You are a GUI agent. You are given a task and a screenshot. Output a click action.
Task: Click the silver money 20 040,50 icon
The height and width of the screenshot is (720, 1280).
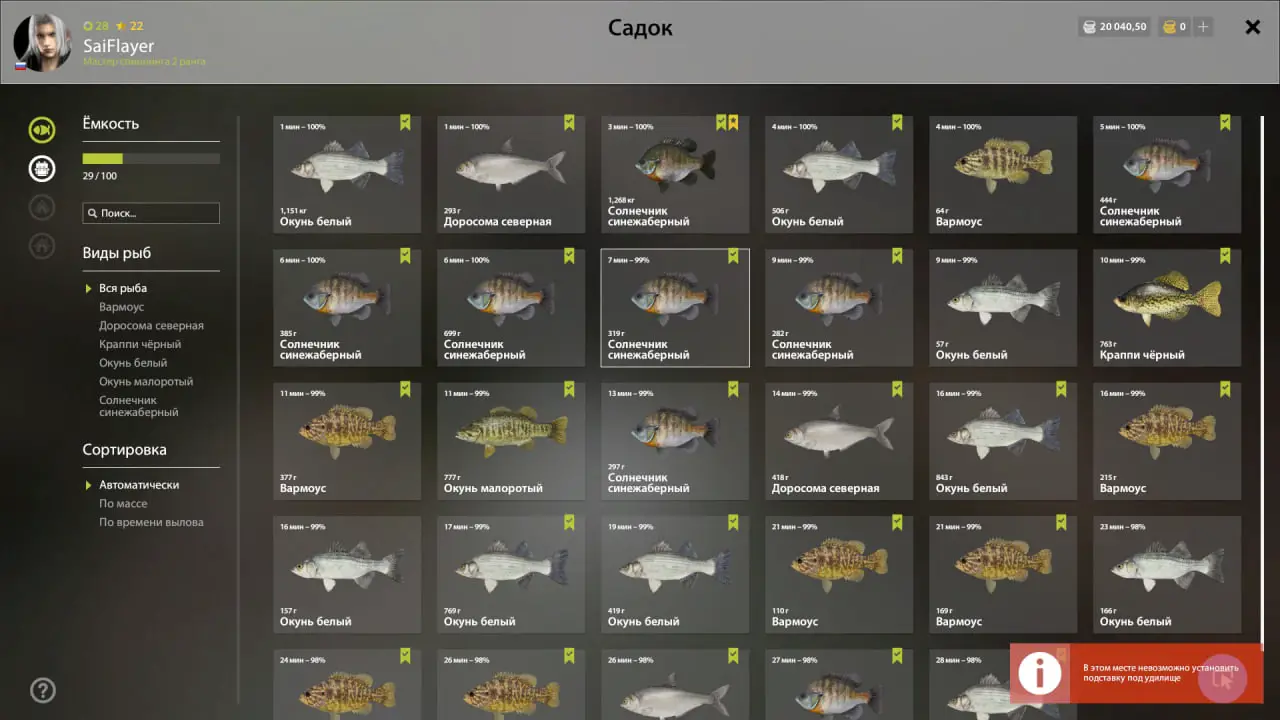[x=1089, y=27]
